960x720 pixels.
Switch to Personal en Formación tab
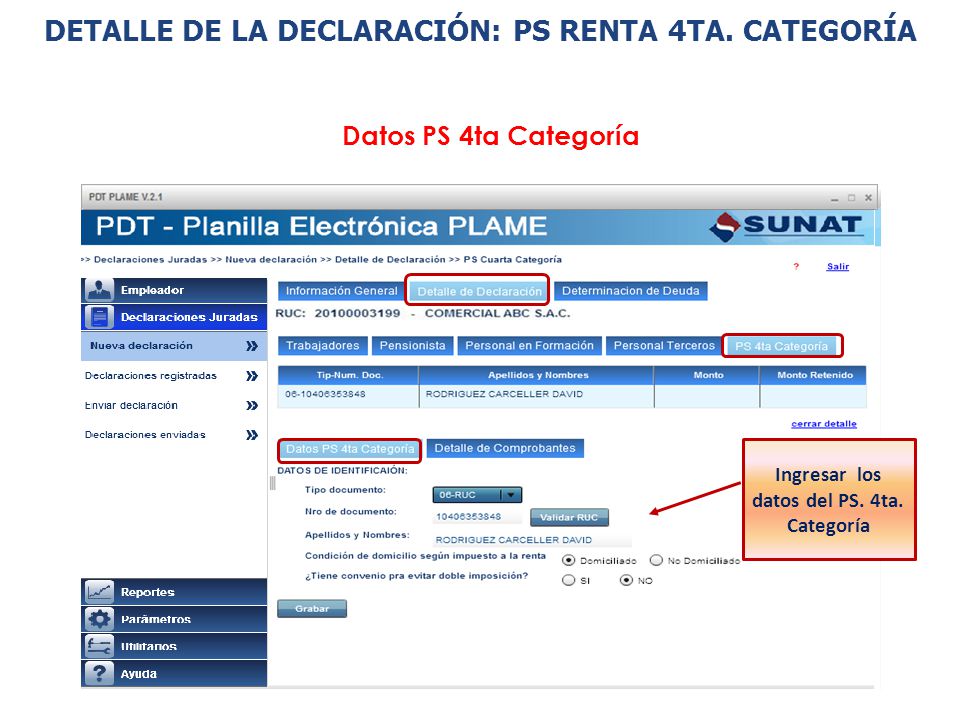[x=530, y=345]
